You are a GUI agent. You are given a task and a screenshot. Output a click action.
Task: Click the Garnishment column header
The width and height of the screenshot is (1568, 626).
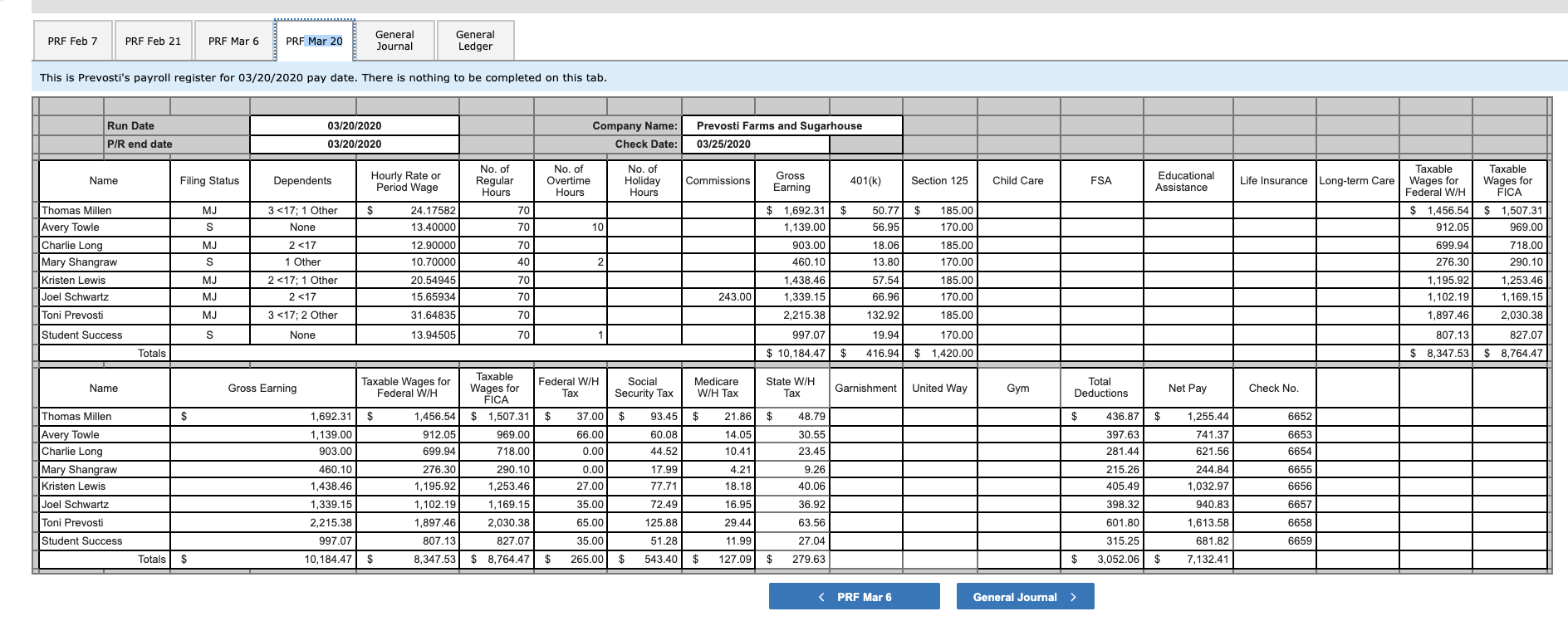pos(865,388)
